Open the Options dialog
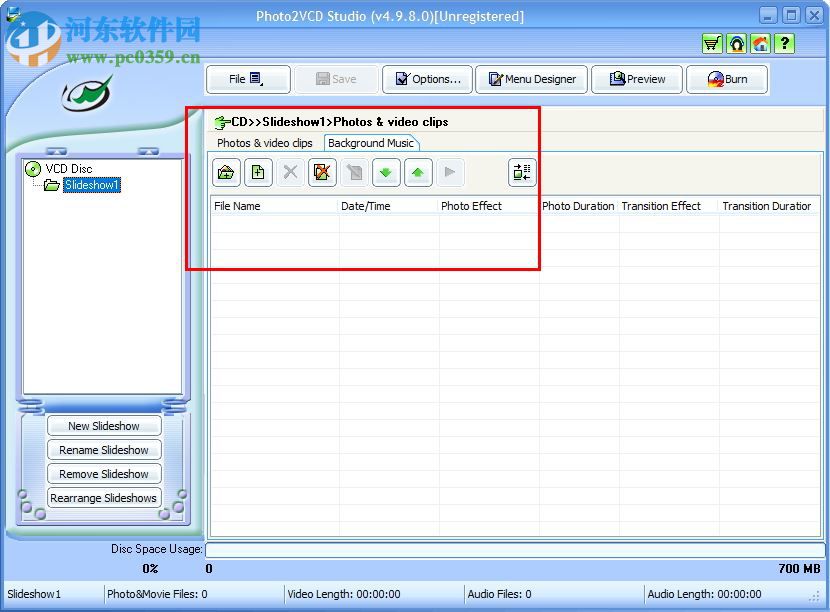Viewport: 830px width, 612px height. coord(427,79)
